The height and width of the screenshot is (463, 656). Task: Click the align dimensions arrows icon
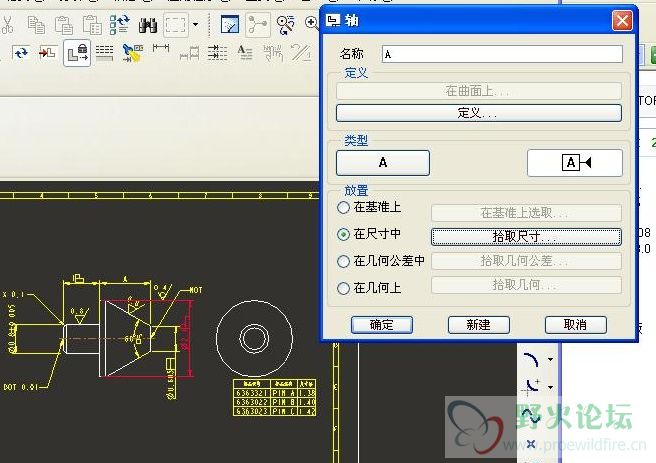[x=217, y=53]
